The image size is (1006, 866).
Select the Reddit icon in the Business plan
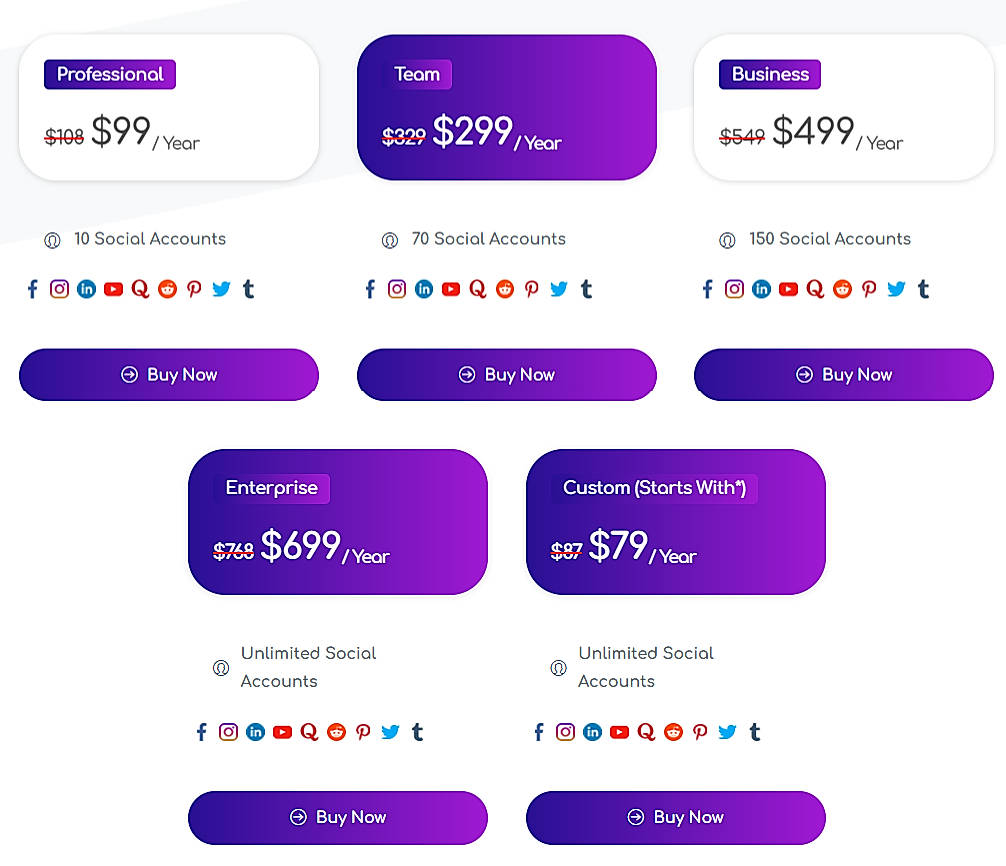tap(842, 289)
